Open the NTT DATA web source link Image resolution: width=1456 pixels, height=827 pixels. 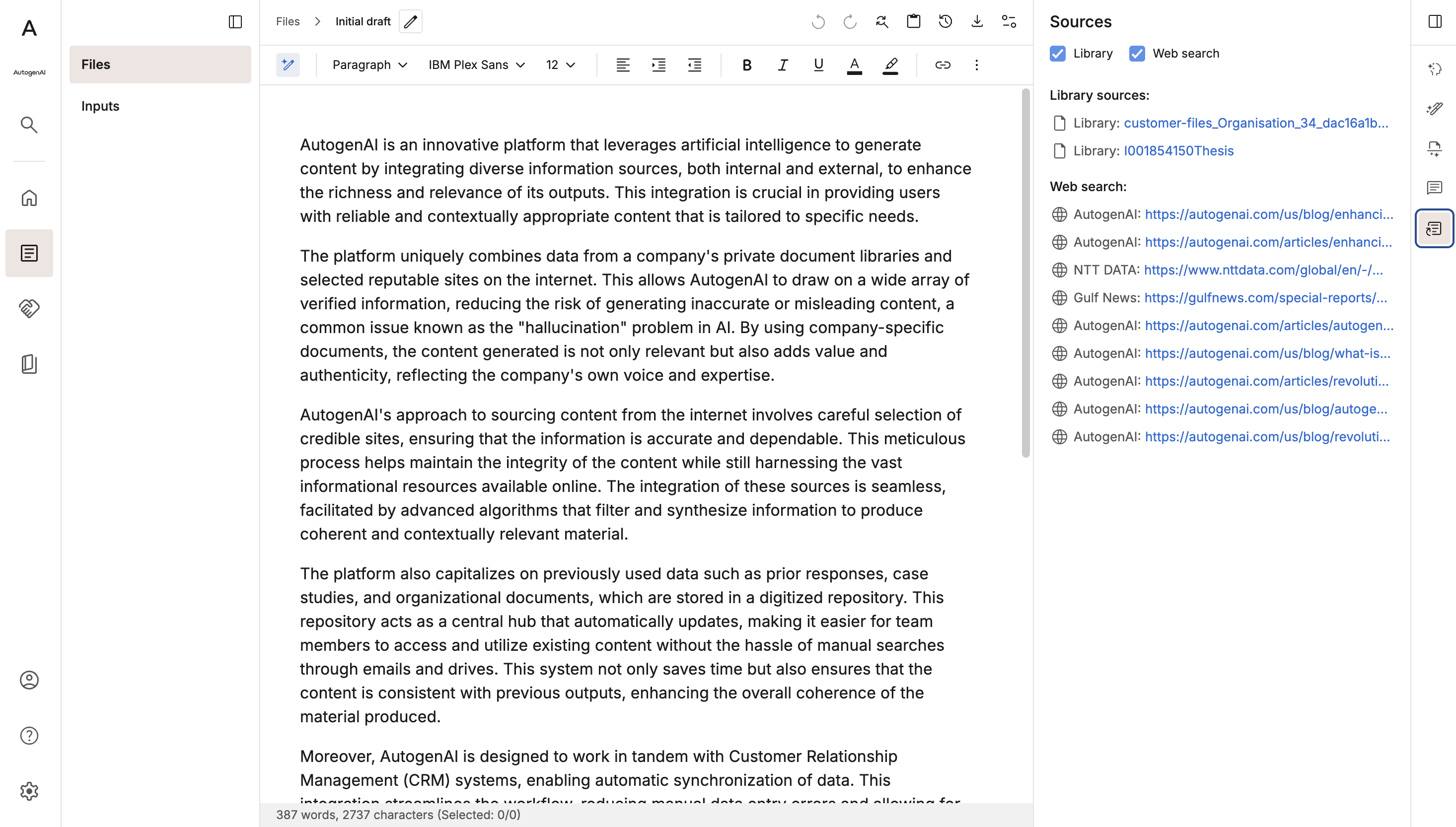click(1263, 270)
